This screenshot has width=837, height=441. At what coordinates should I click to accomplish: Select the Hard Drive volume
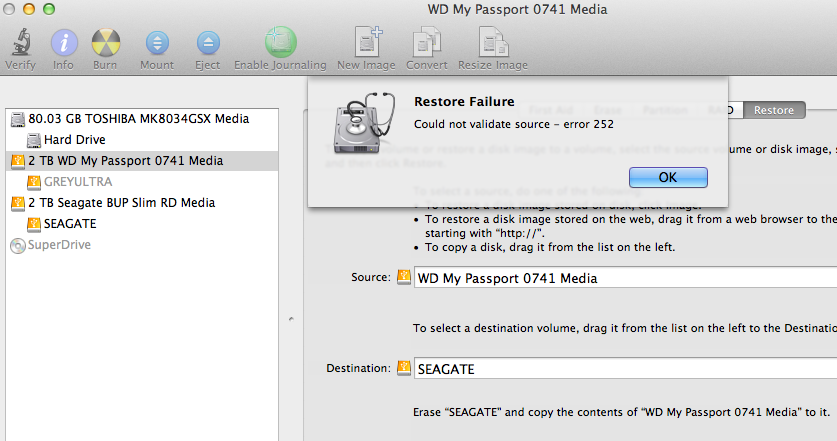point(142,140)
